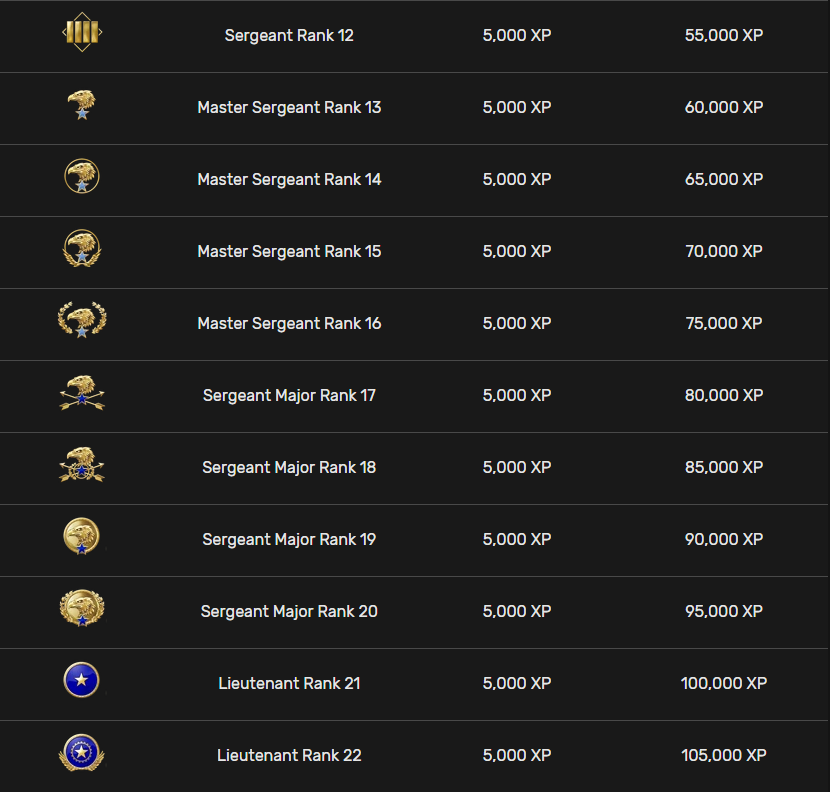Viewport: 830px width, 792px height.
Task: Click the 5,000 XP value for Rank 19
Action: [517, 540]
